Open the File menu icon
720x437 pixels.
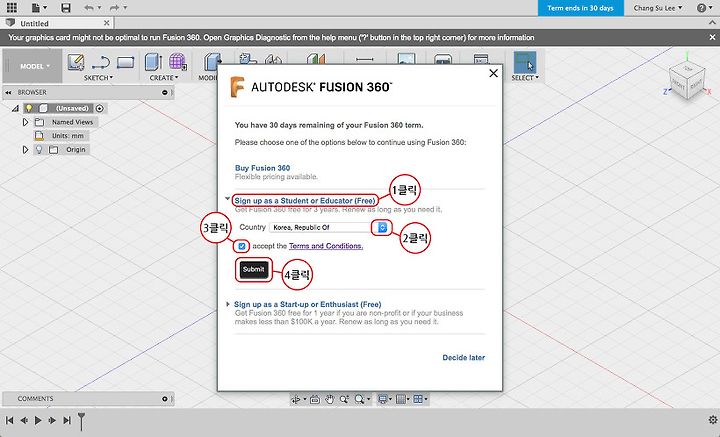click(39, 8)
